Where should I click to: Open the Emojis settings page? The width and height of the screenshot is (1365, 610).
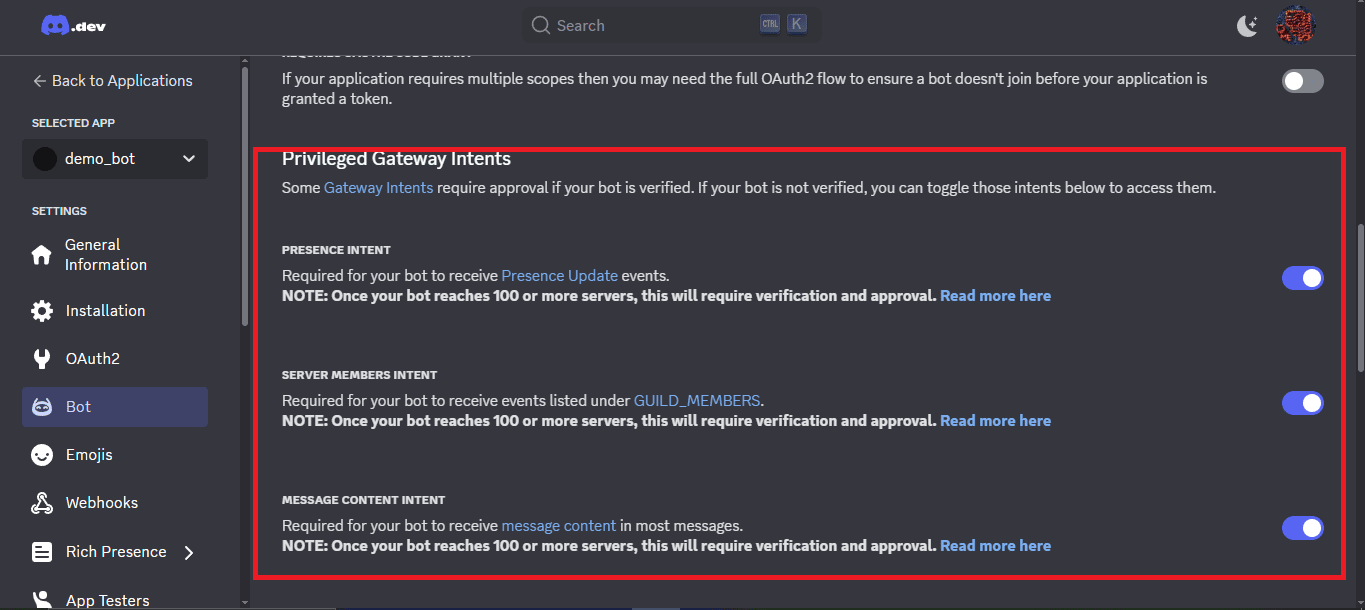coord(115,455)
